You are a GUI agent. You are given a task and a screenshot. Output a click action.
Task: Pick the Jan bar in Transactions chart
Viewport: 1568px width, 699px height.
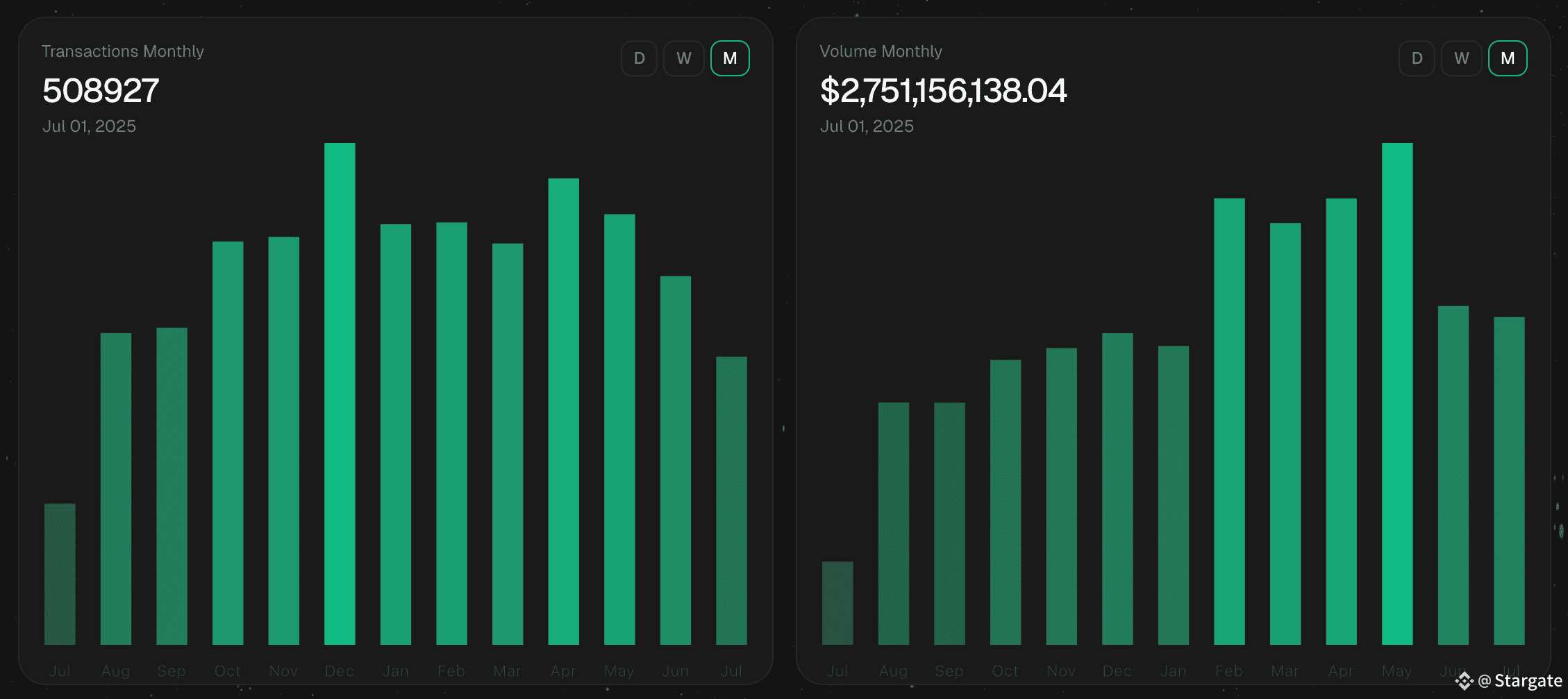pos(396,435)
